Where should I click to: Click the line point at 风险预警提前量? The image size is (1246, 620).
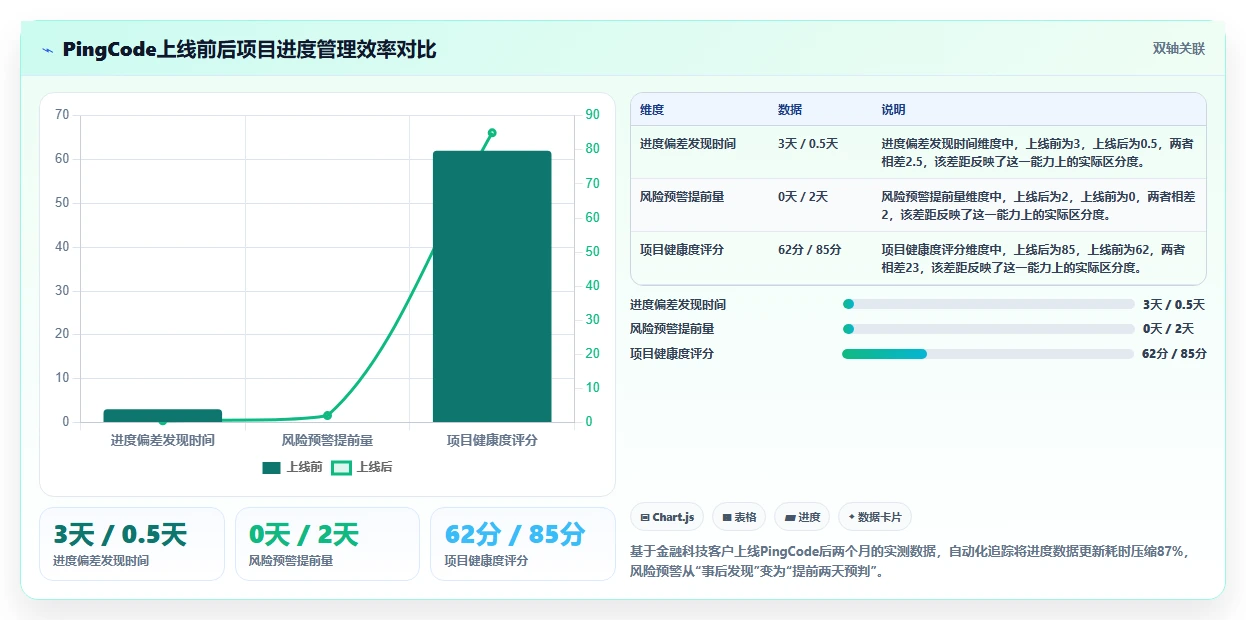327,415
